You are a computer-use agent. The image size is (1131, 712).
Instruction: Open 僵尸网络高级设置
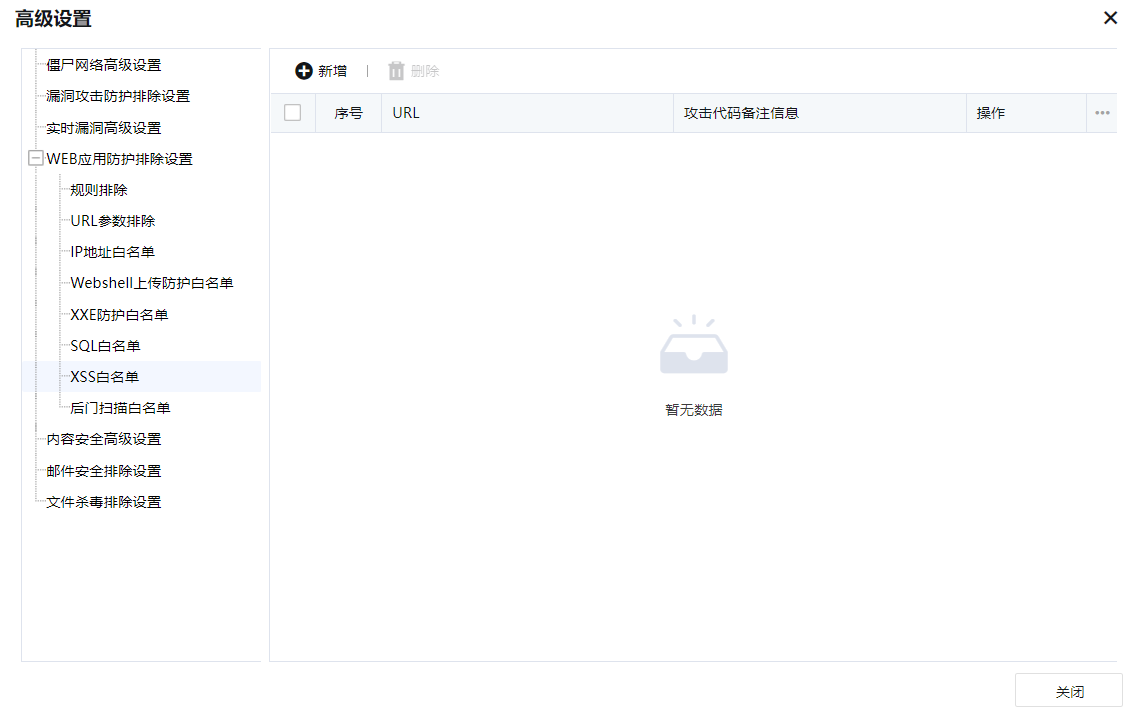(x=103, y=65)
